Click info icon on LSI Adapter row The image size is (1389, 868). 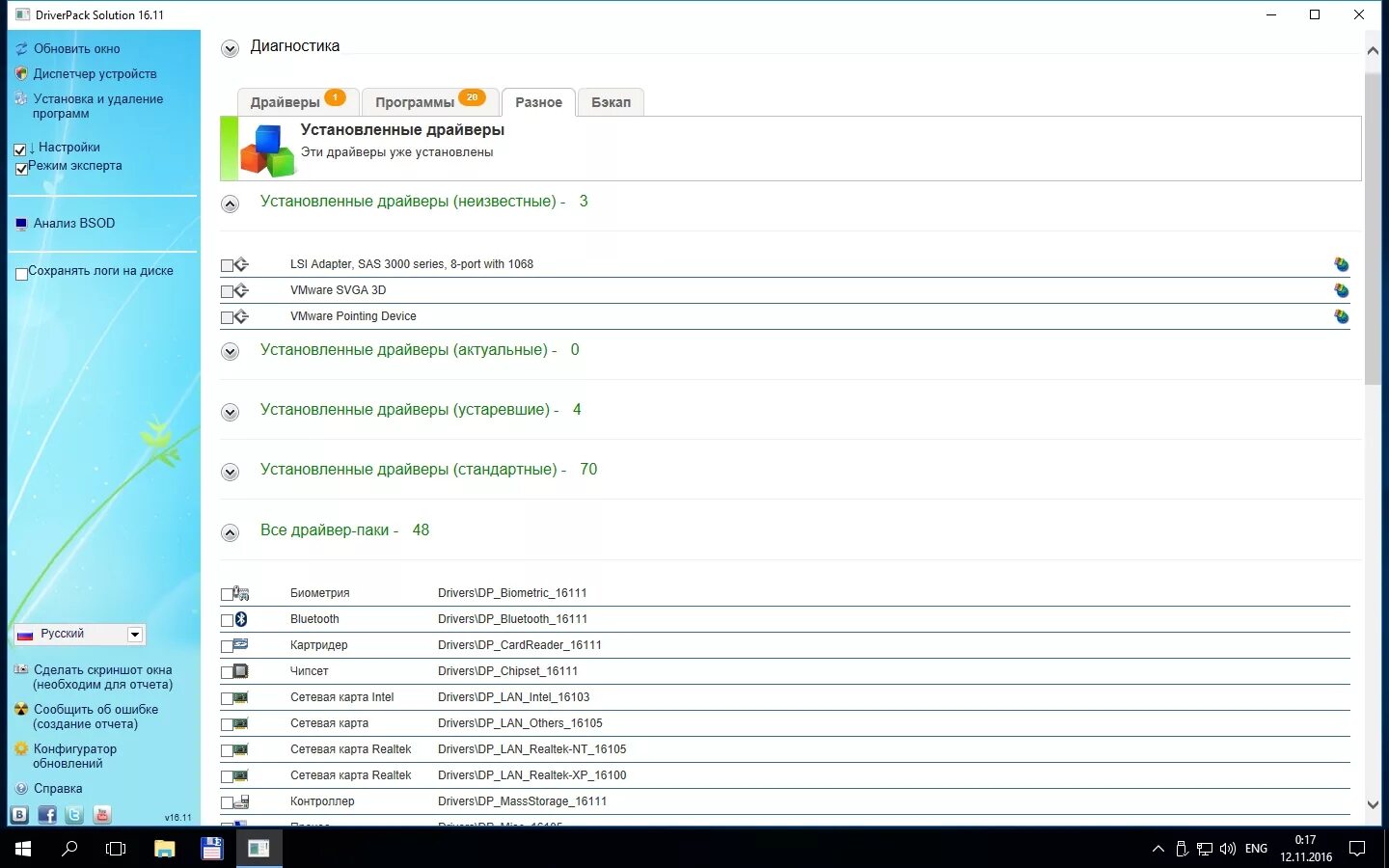pyautogui.click(x=1341, y=264)
